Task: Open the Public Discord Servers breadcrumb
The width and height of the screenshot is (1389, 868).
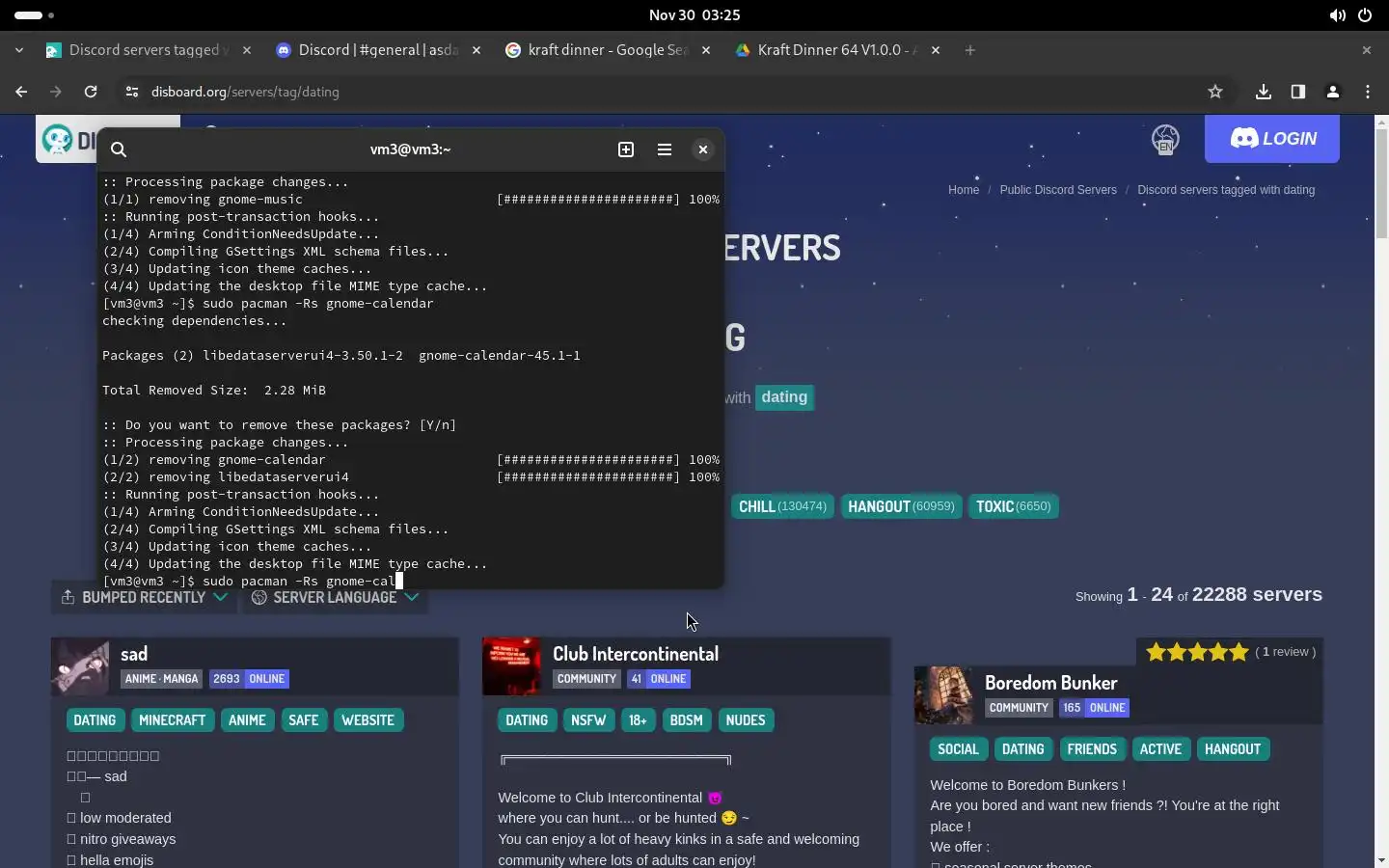Action: click(1058, 190)
